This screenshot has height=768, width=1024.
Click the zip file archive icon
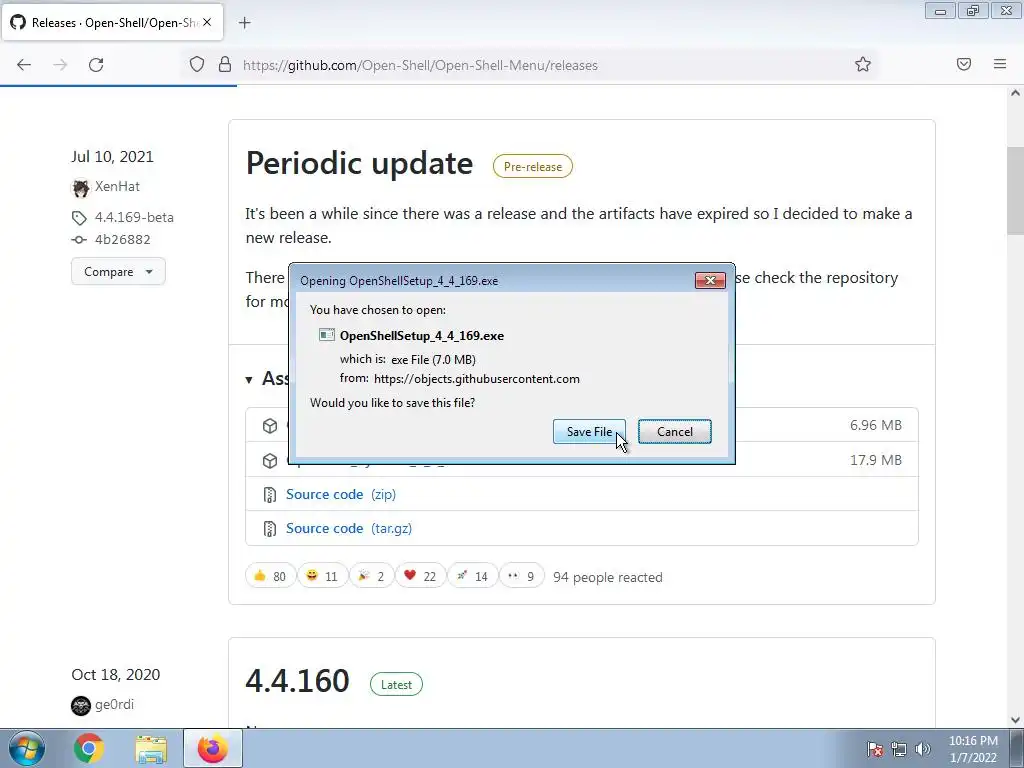[x=270, y=495]
